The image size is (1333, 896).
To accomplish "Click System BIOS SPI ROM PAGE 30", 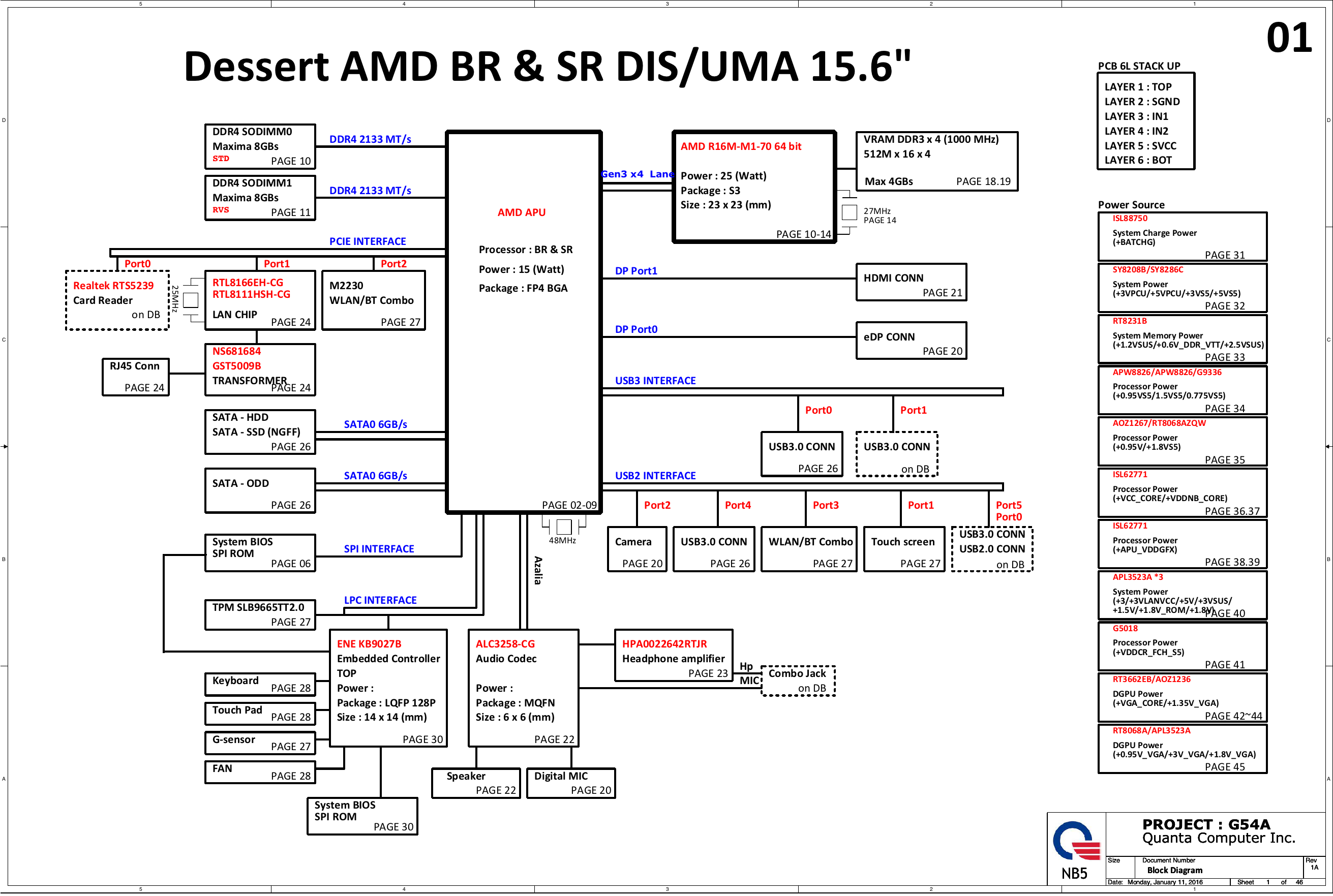I will 362,816.
